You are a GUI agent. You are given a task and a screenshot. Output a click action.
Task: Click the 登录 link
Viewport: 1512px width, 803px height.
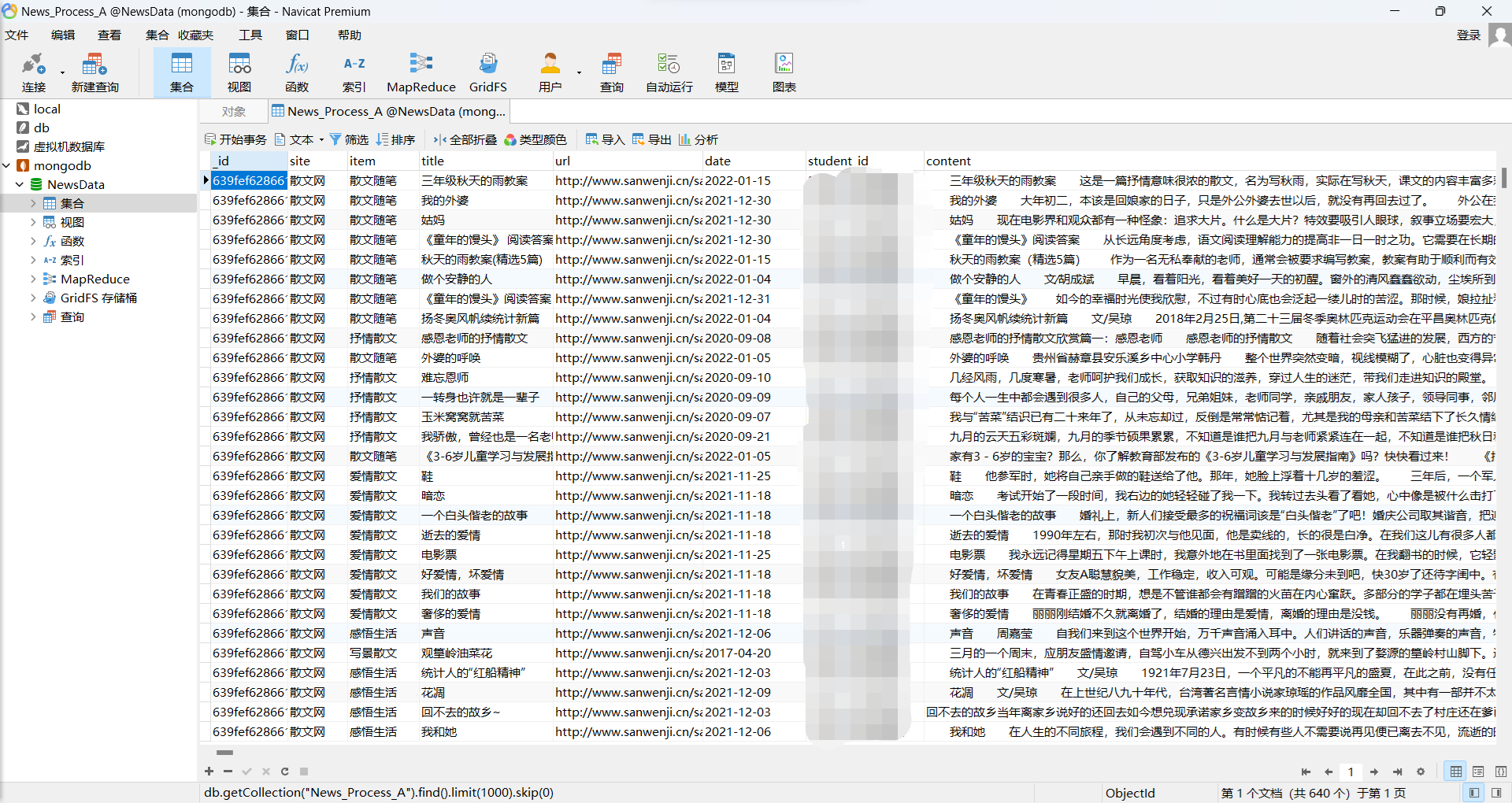[1469, 35]
